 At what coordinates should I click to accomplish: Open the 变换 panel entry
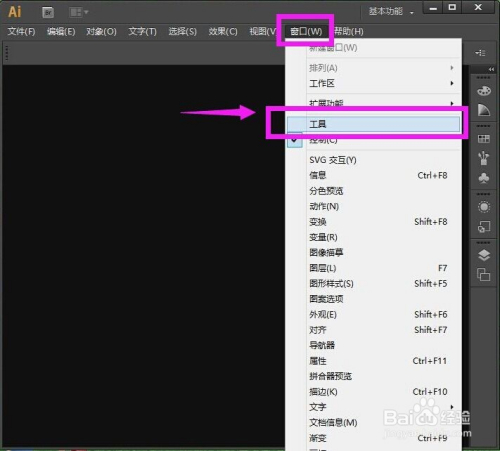click(373, 222)
